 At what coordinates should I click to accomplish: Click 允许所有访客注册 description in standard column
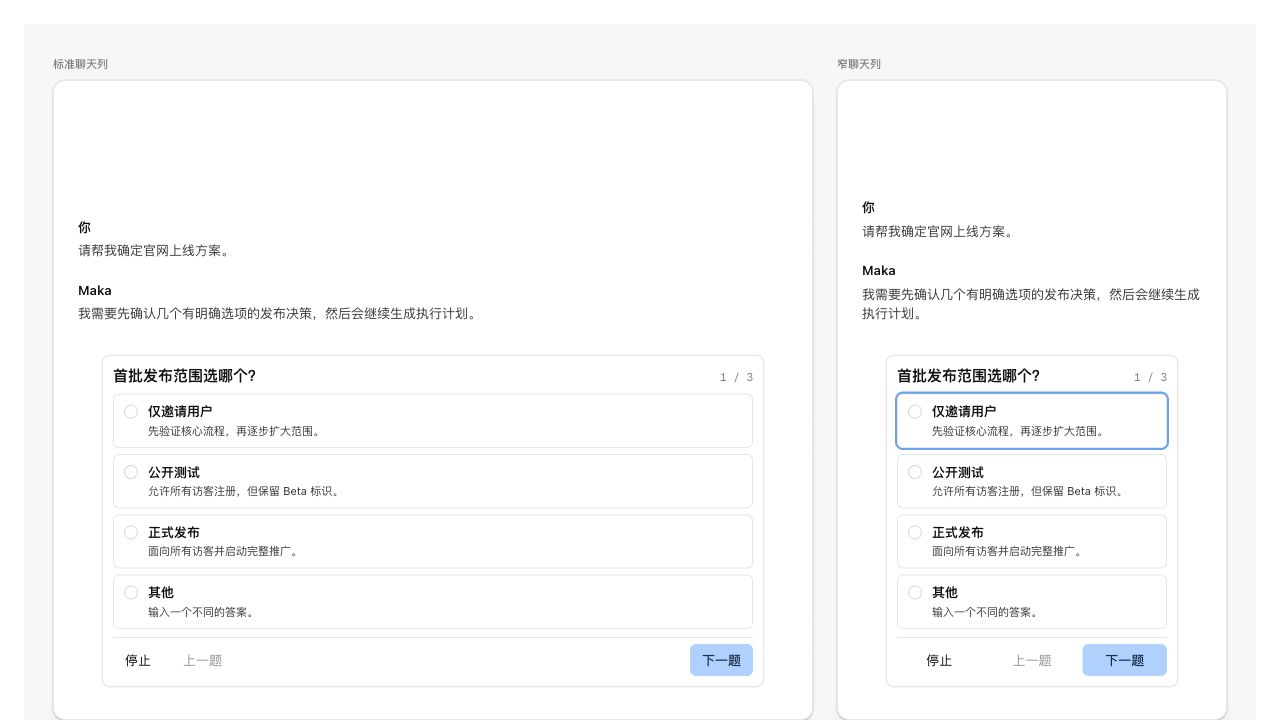point(244,491)
